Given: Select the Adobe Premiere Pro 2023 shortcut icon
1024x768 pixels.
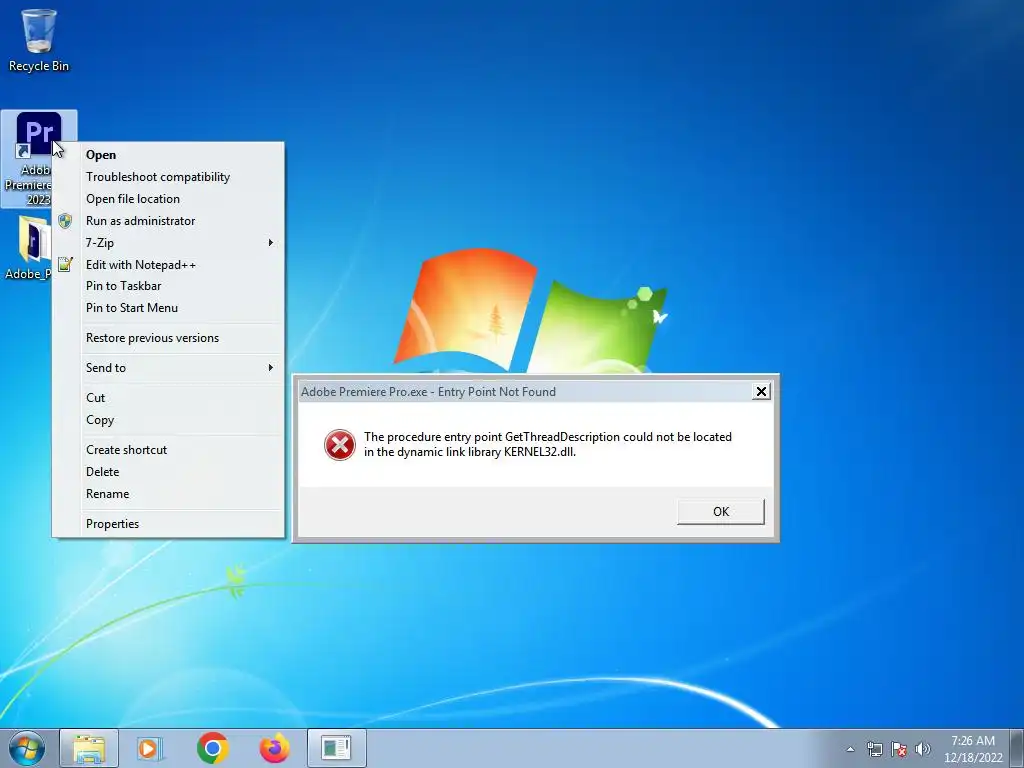Looking at the screenshot, I should [39, 158].
